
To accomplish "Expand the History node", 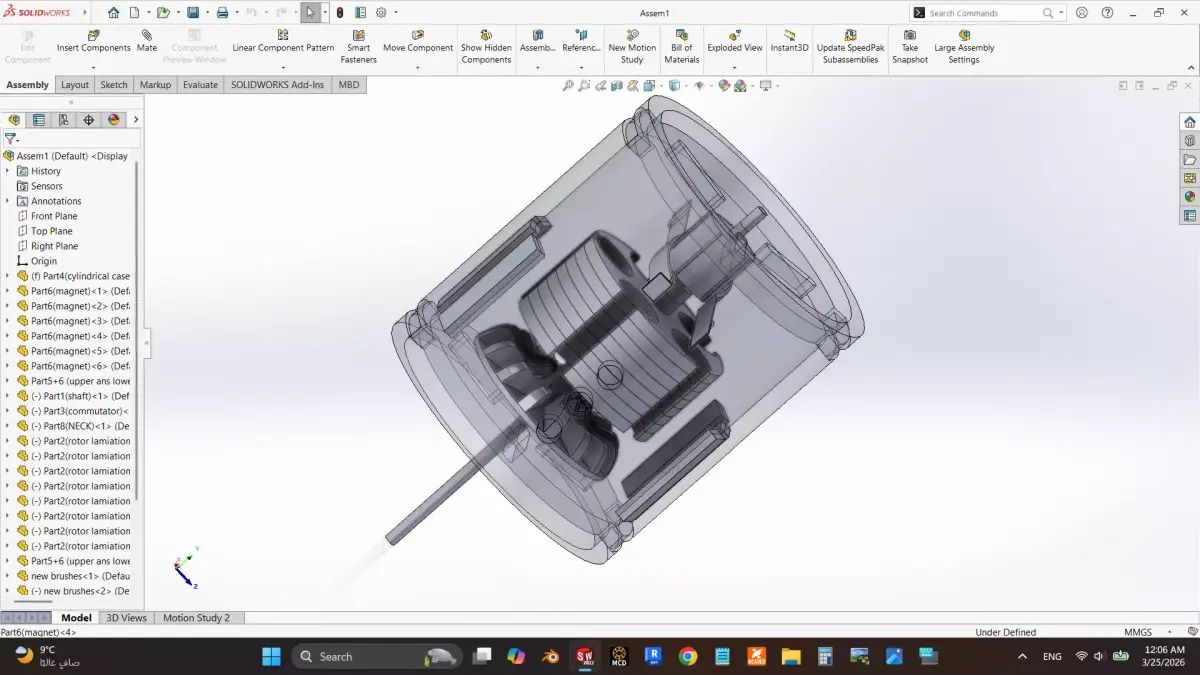I will pos(7,171).
